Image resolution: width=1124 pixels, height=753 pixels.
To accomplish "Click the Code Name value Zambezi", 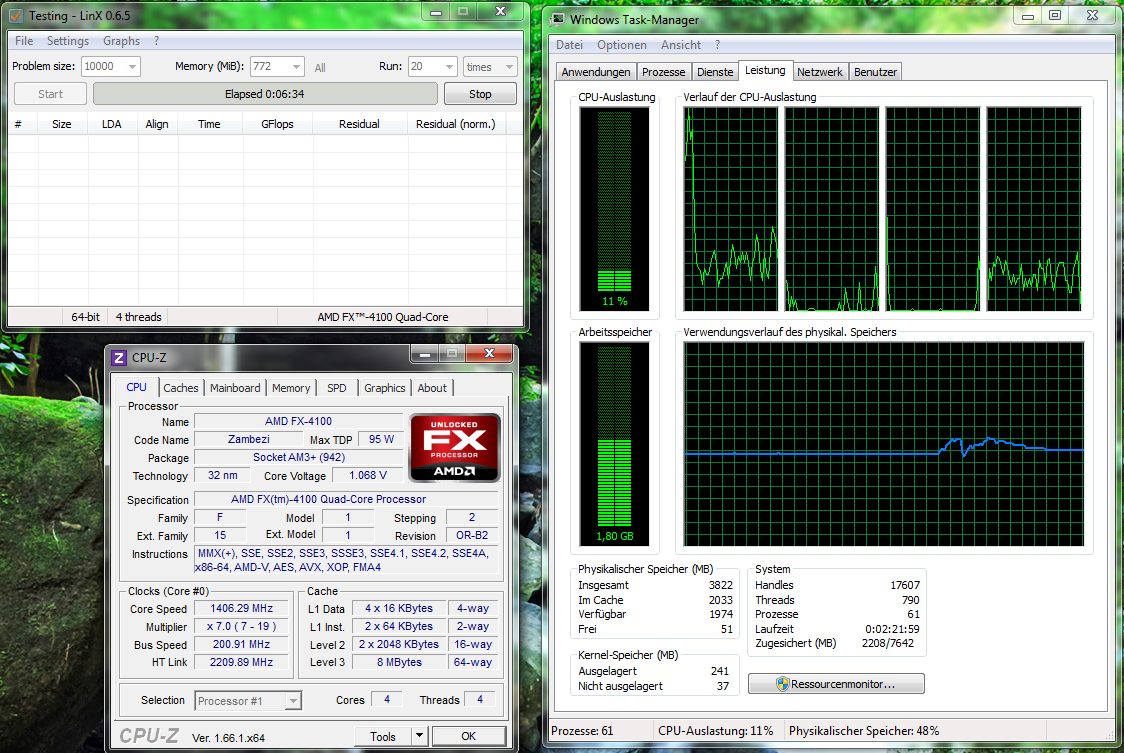I will click(249, 439).
